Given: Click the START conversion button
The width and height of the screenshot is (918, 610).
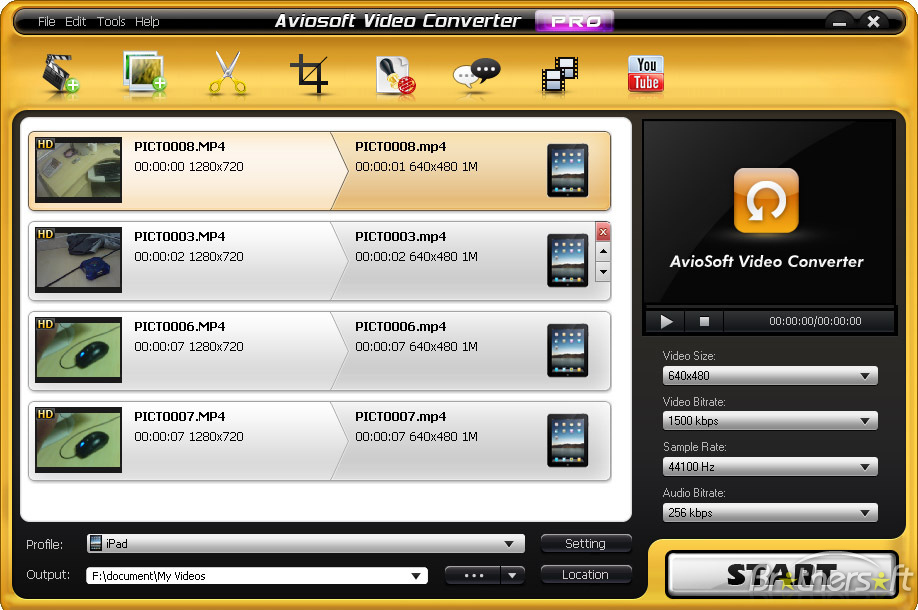Looking at the screenshot, I should pos(782,575).
